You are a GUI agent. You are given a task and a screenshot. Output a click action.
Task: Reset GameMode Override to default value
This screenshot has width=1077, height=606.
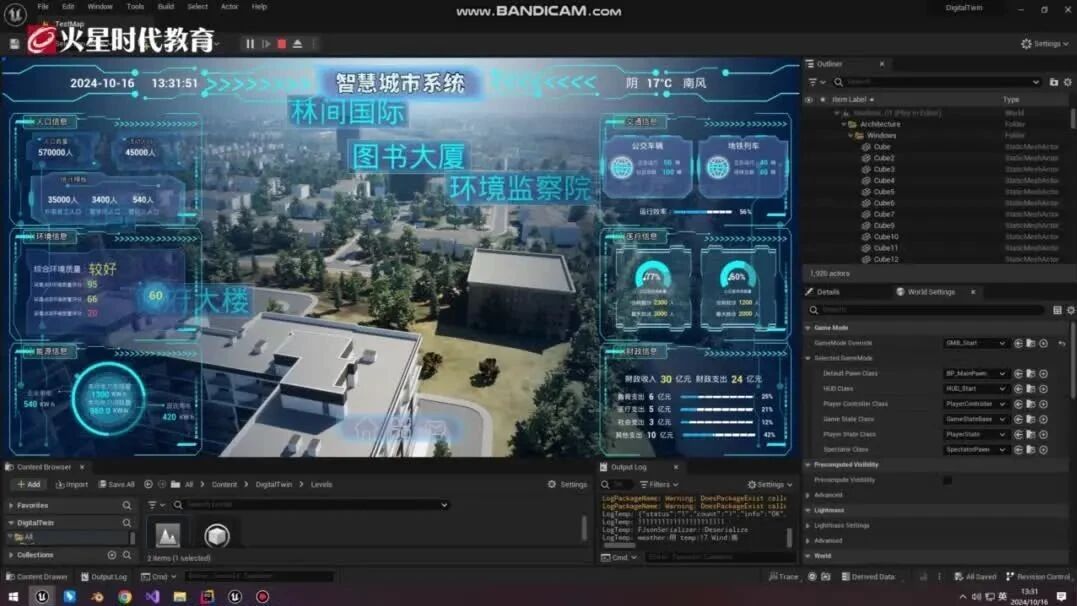coord(1061,343)
